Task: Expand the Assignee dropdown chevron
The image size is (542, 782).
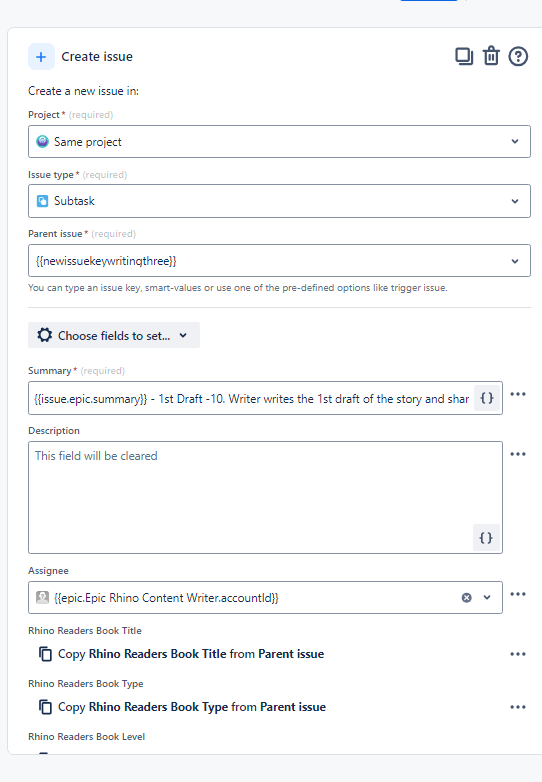Action: pos(487,597)
